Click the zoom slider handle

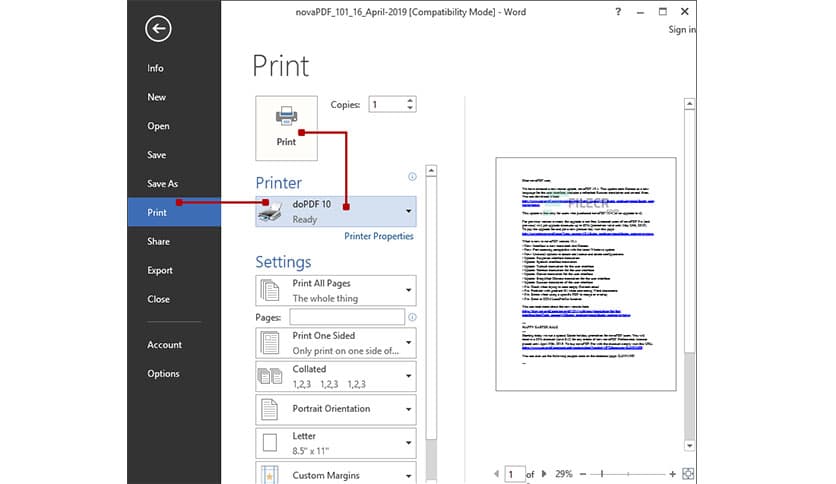click(602, 473)
